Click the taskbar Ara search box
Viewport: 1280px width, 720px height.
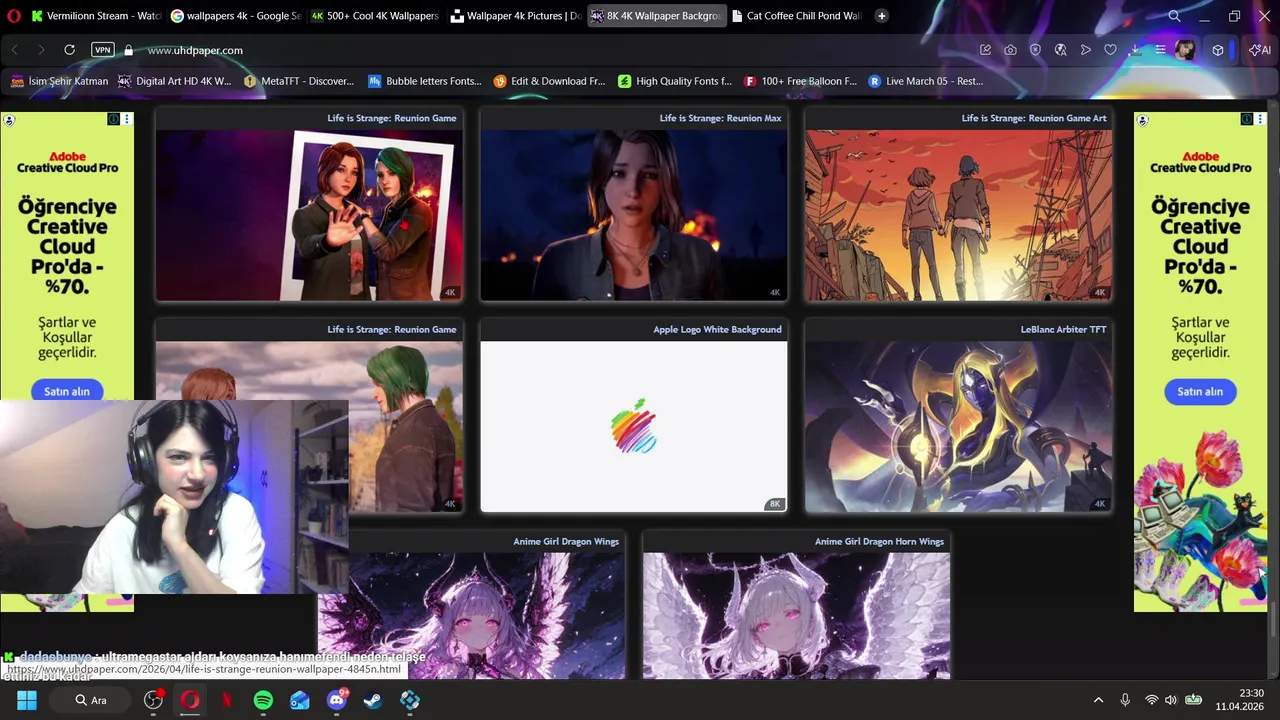click(91, 700)
